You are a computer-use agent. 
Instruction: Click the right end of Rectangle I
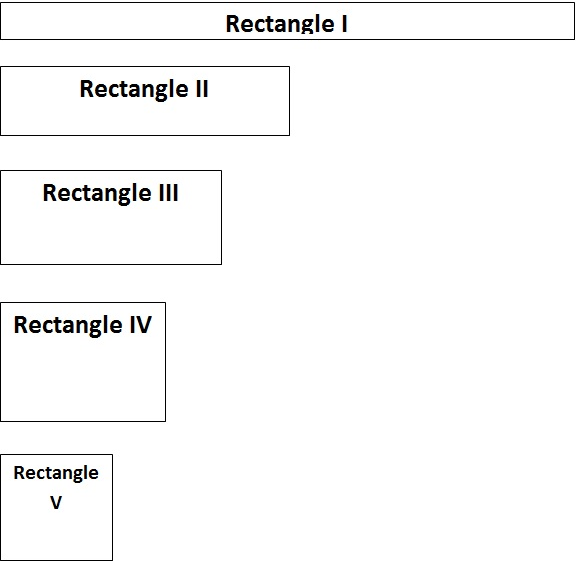(566, 21)
